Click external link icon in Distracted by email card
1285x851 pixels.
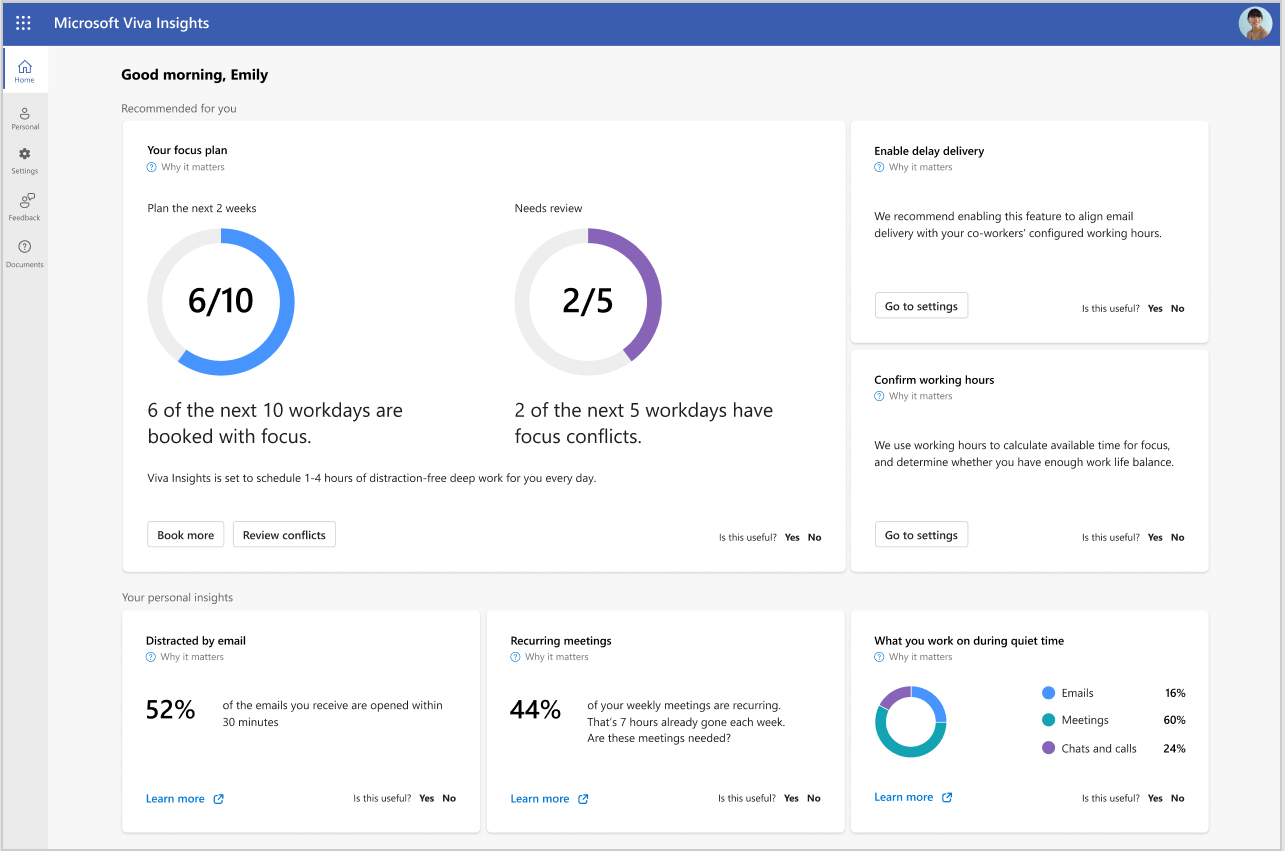click(219, 799)
